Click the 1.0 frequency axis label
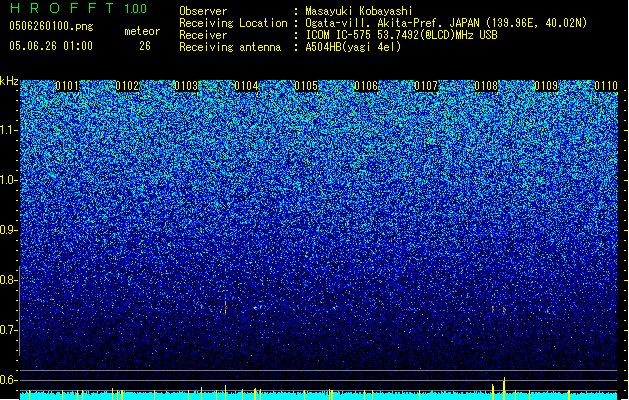Screen dimensions: 629x400 coord(9,180)
